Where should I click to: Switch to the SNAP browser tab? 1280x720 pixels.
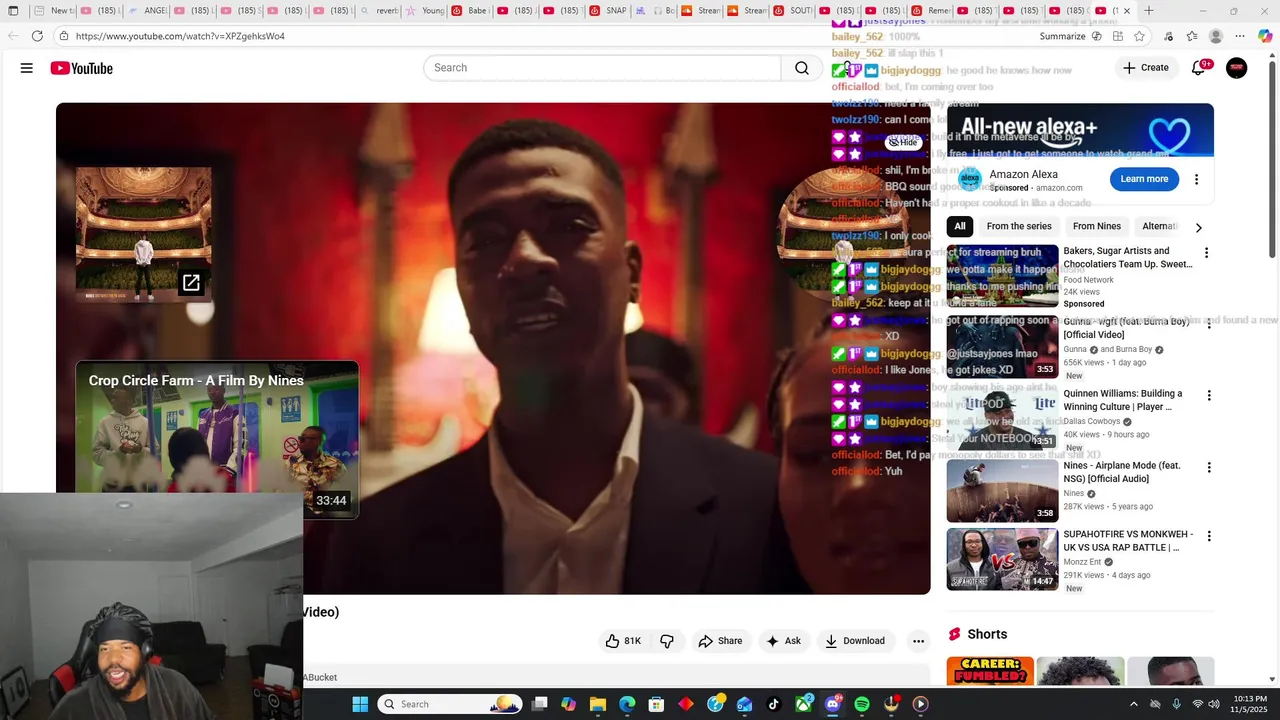pyautogui.click(x=609, y=11)
